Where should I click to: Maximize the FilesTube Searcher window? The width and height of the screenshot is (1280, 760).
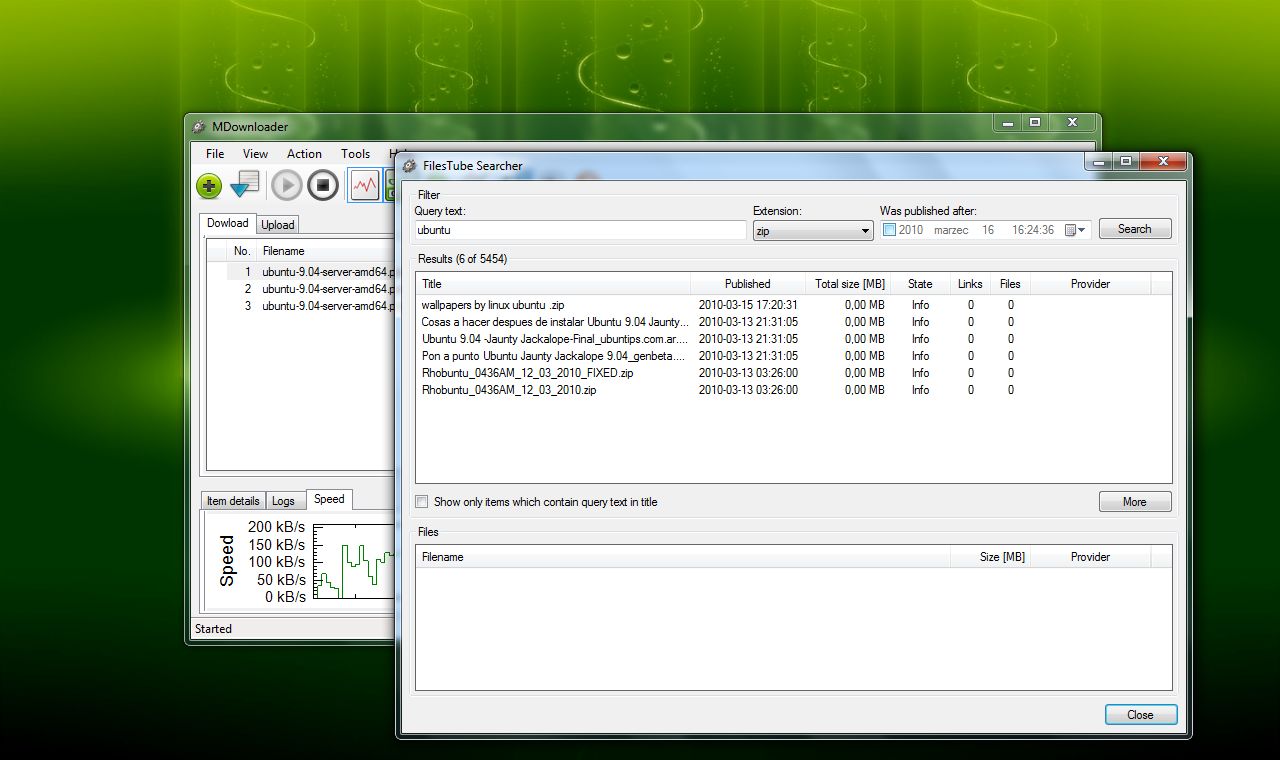pyautogui.click(x=1126, y=161)
